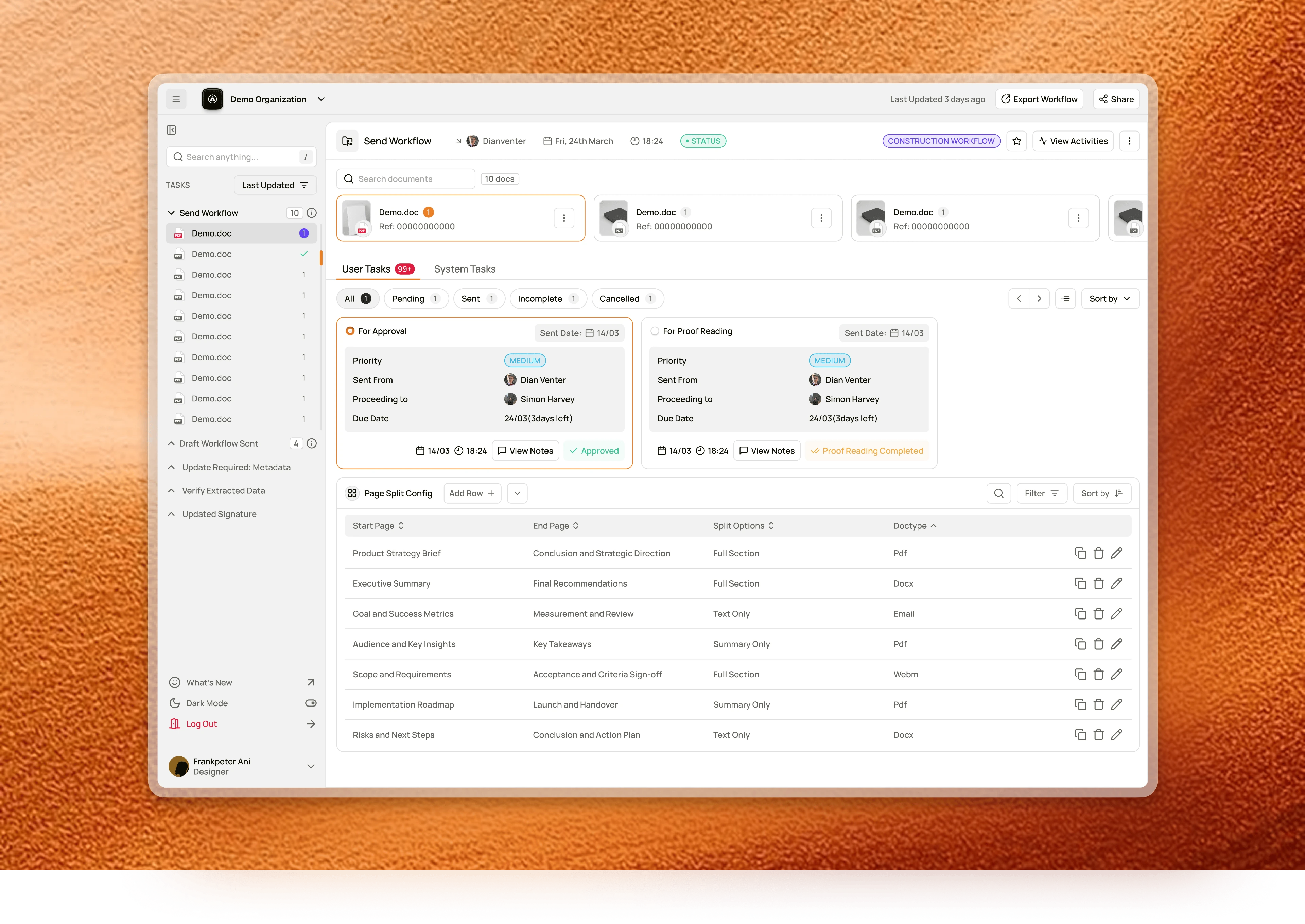Viewport: 1305px width, 924px height.
Task: Open Page Split Config search icon
Action: (x=999, y=493)
